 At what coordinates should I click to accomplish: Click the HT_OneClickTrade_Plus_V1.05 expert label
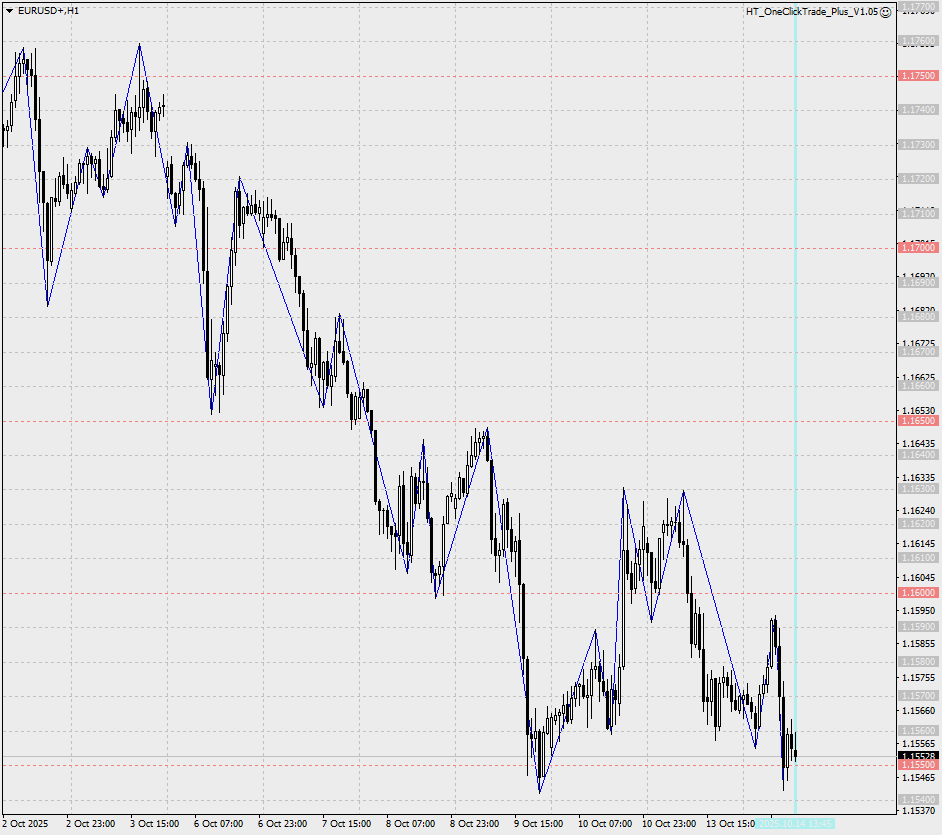tap(812, 12)
